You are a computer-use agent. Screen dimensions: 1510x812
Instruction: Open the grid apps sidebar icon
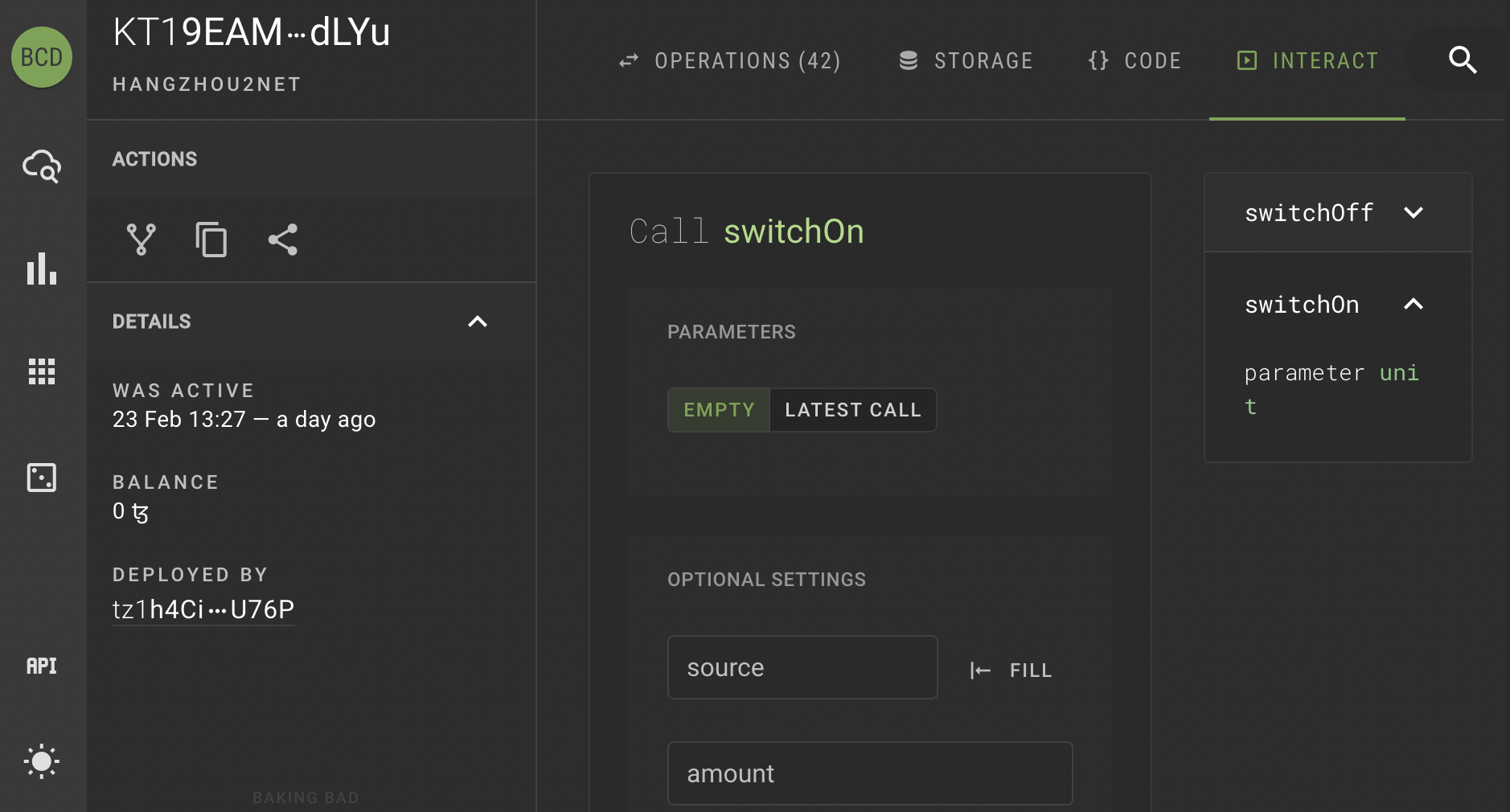point(42,371)
